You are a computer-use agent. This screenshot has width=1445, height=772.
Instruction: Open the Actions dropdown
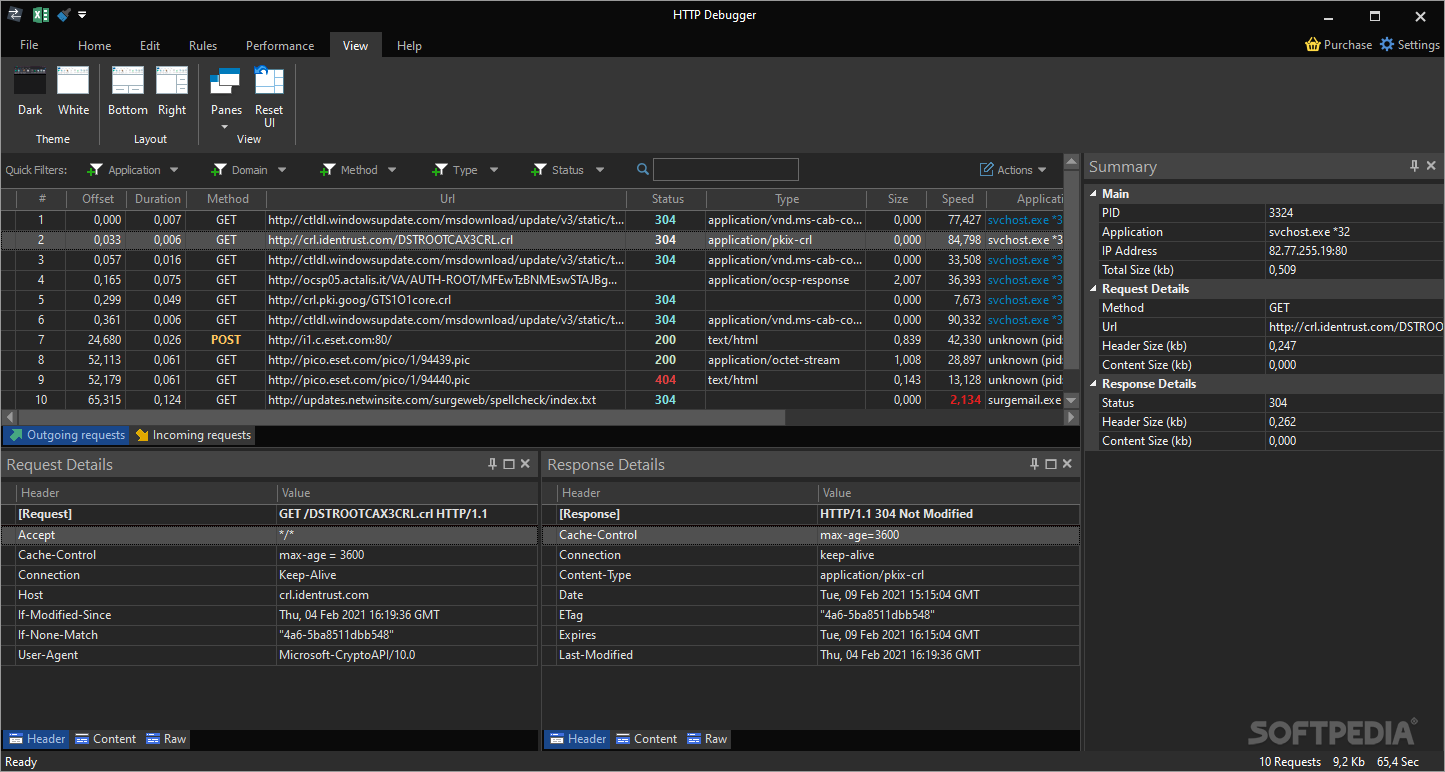point(1013,170)
